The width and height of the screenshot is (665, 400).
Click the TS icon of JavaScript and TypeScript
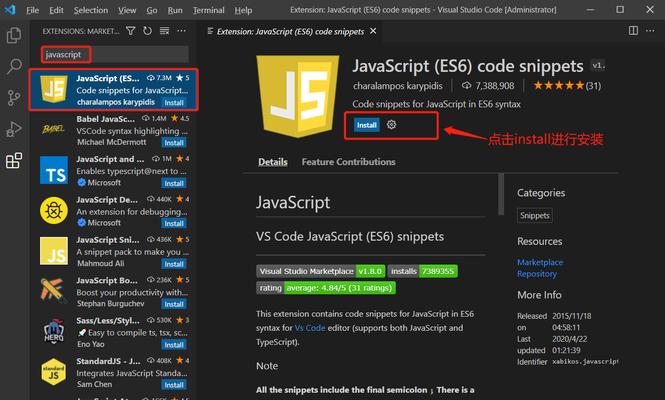[54, 170]
